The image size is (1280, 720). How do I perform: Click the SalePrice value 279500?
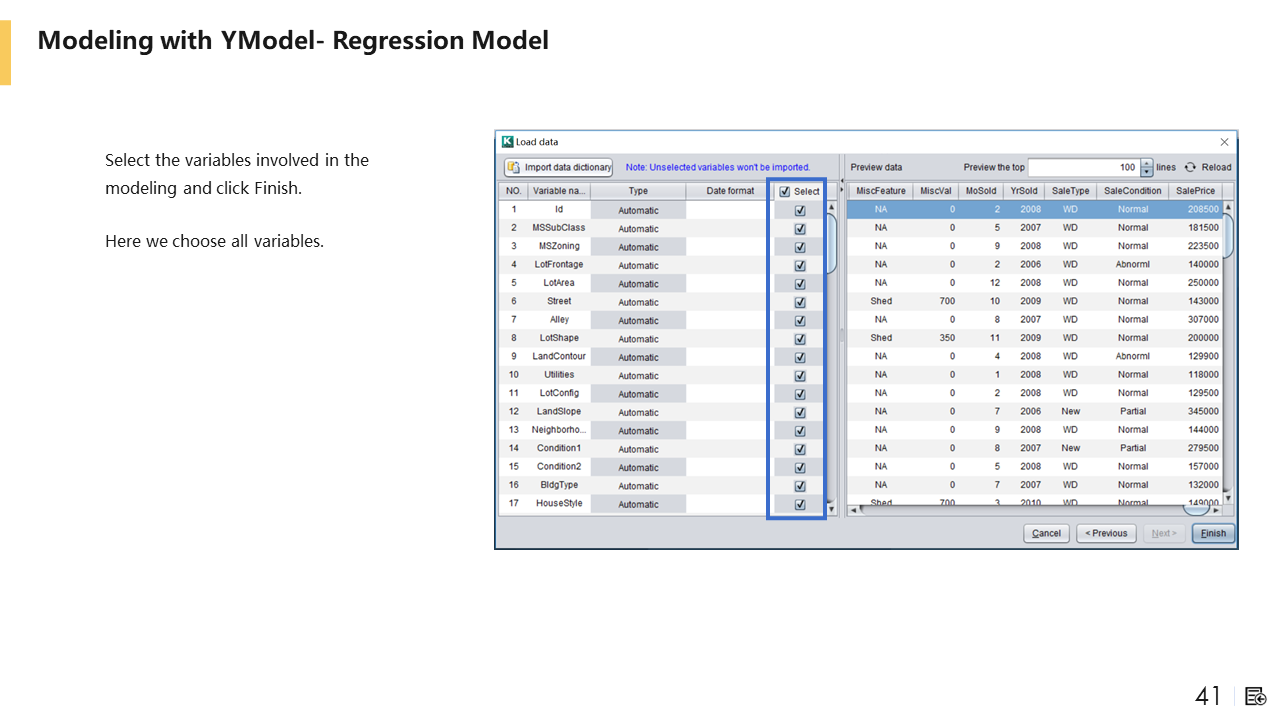[x=1203, y=449]
